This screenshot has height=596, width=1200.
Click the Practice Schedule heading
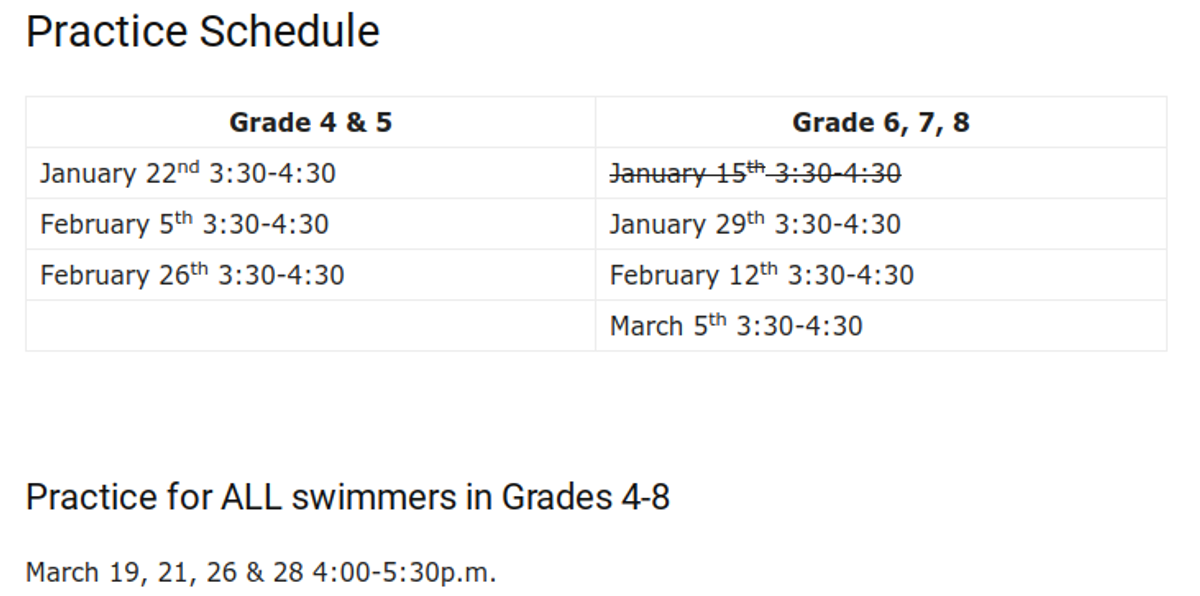pos(202,32)
